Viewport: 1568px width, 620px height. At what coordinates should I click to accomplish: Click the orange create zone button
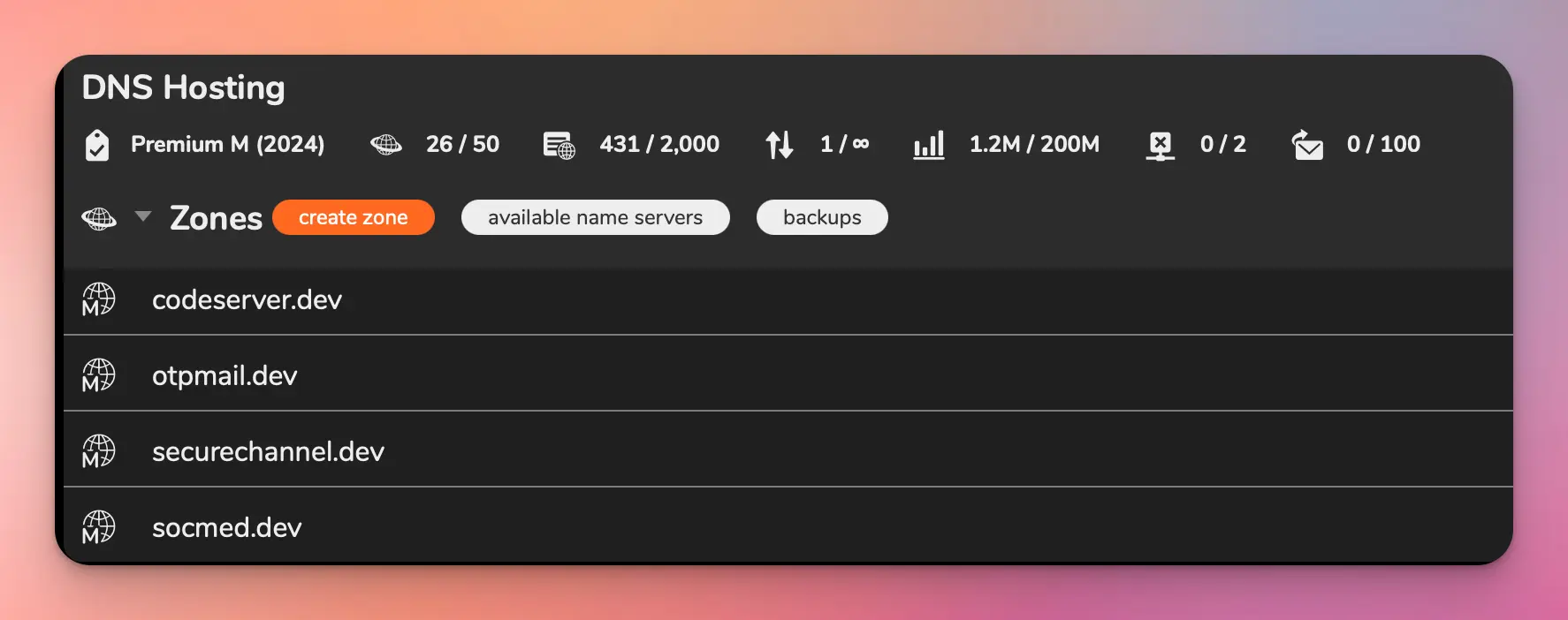pyautogui.click(x=354, y=217)
